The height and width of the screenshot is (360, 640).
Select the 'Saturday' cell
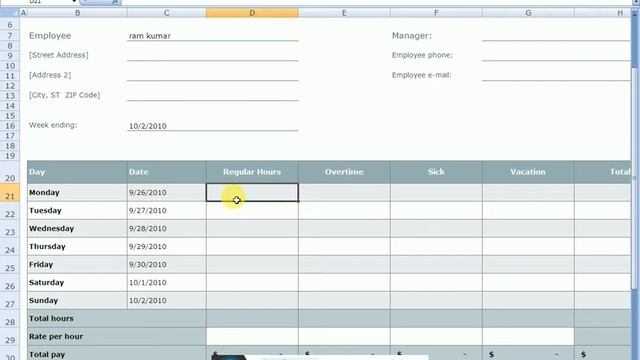(x=77, y=282)
